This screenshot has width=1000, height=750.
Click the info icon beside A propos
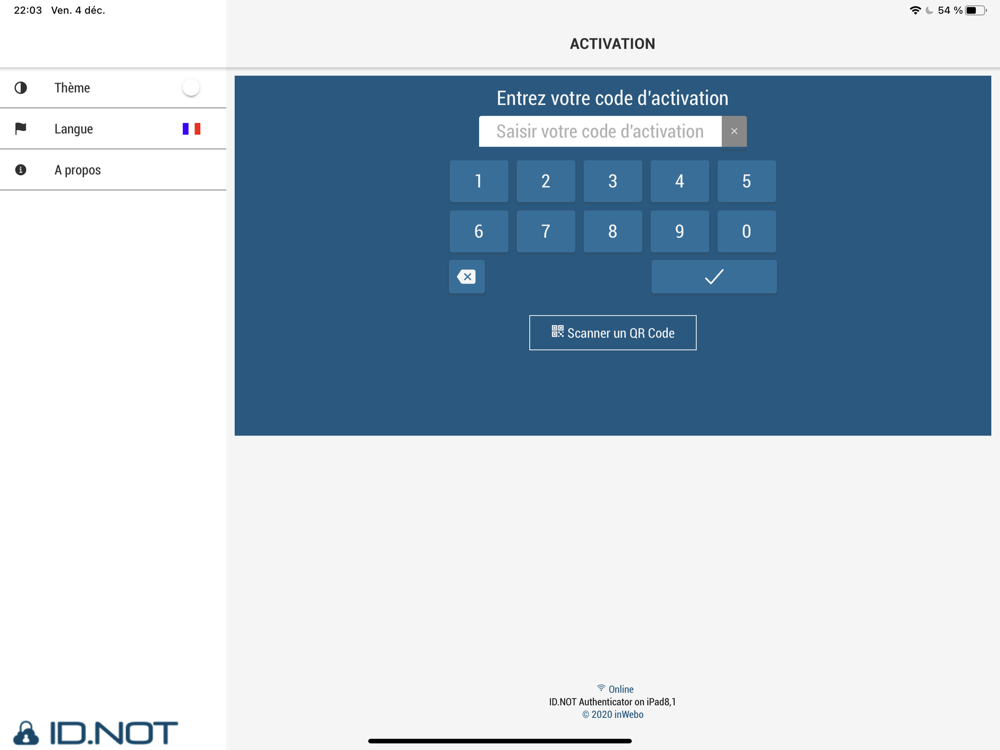20,170
